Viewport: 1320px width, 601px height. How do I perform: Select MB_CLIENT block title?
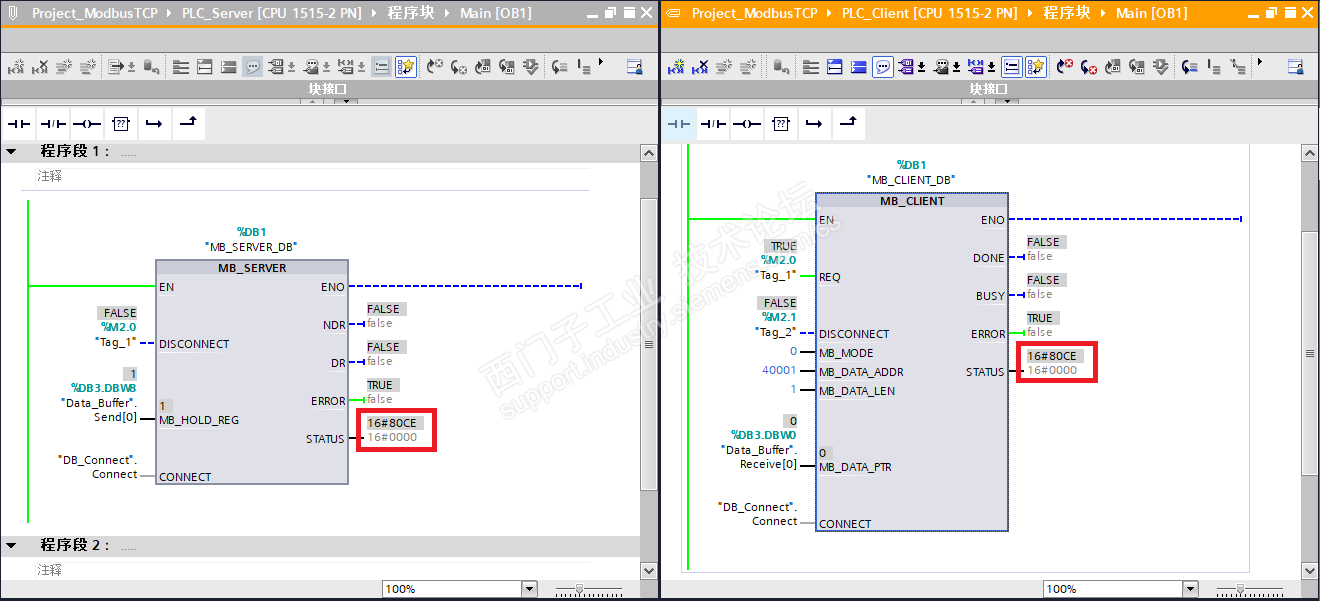pyautogui.click(x=912, y=201)
